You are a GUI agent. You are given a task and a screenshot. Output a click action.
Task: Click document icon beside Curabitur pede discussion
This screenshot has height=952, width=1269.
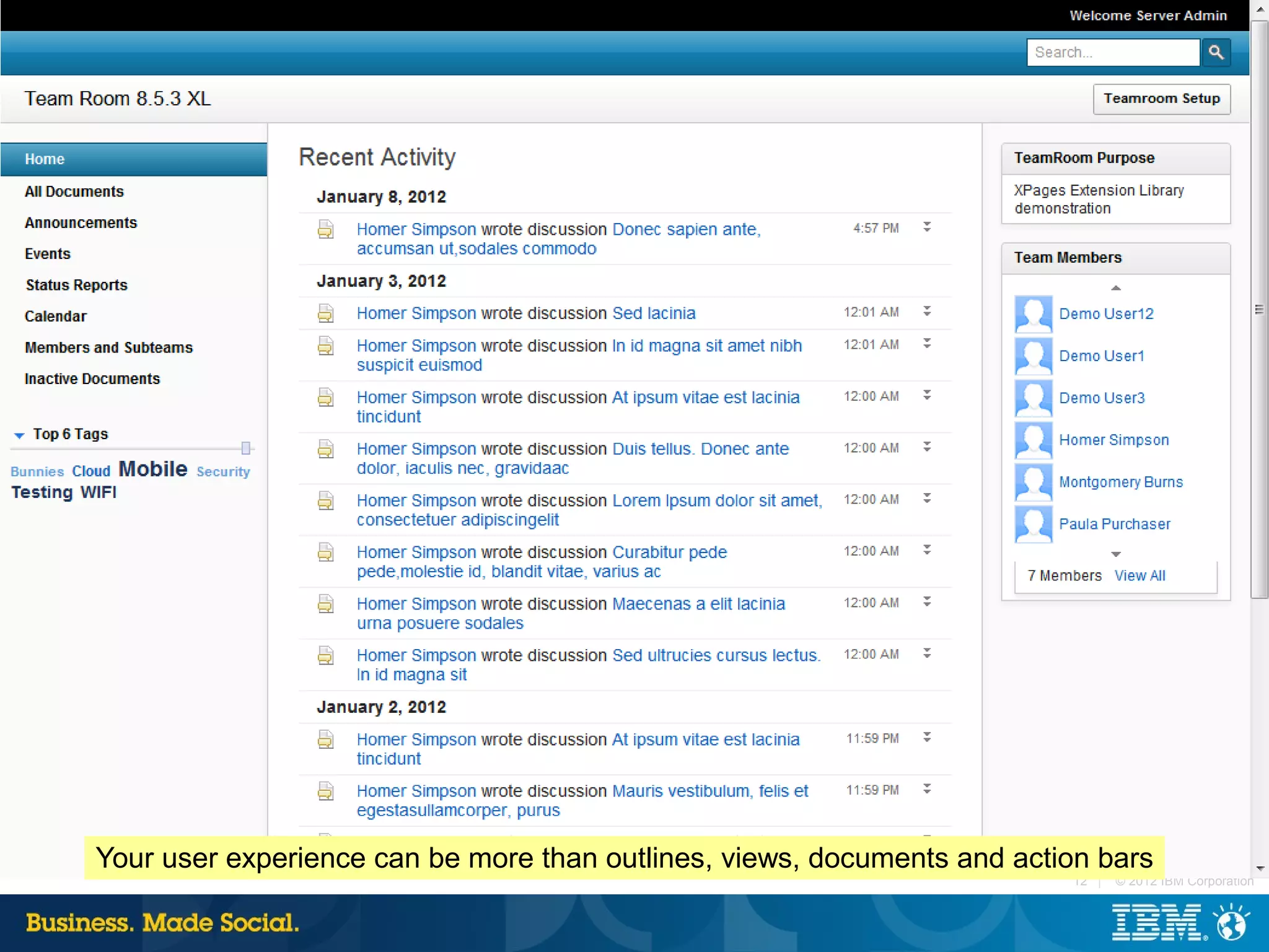tap(325, 552)
